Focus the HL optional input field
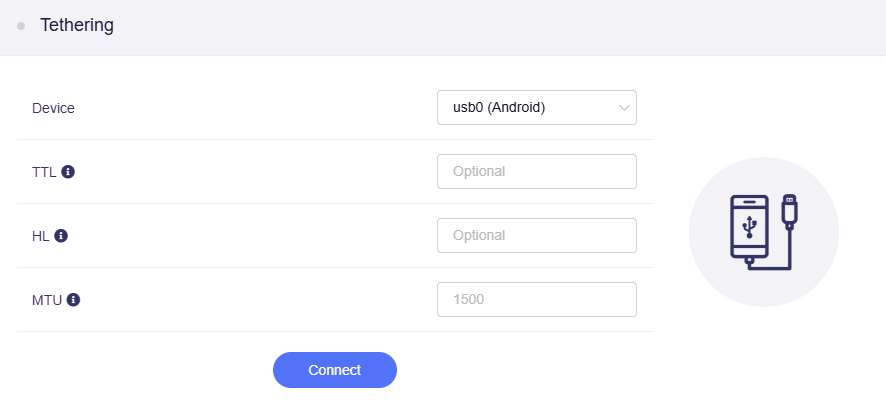The height and width of the screenshot is (406, 886). pos(537,236)
